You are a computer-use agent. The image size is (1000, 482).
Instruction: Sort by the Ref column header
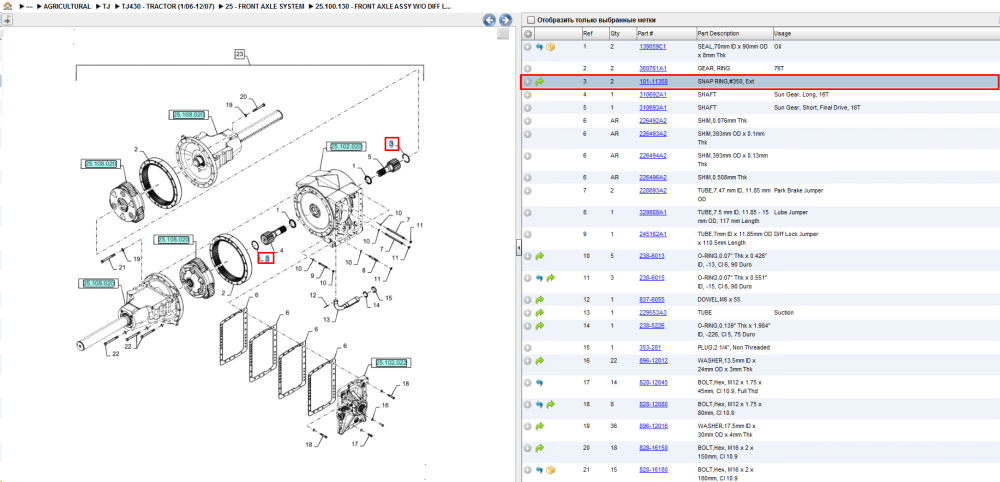587,33
